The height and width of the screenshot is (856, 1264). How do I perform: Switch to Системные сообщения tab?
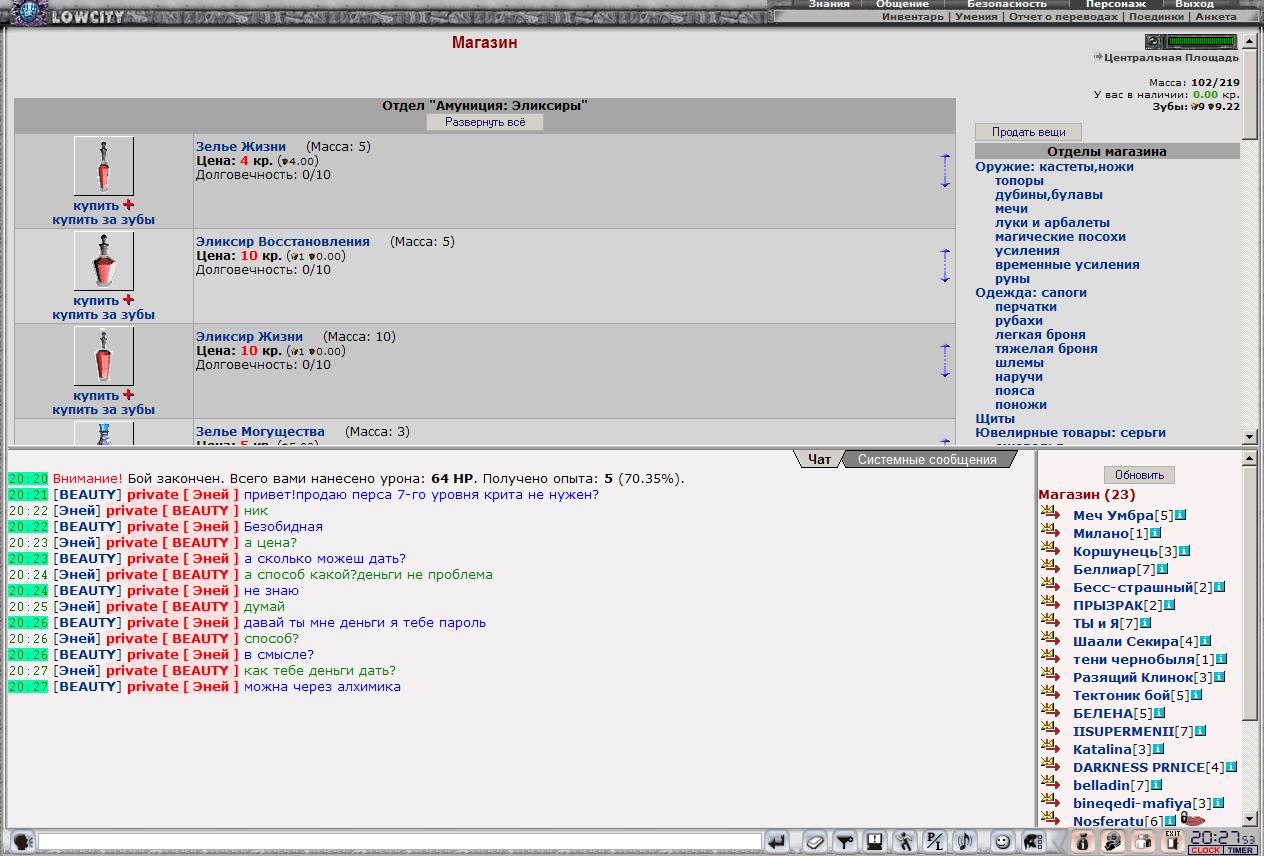927,459
